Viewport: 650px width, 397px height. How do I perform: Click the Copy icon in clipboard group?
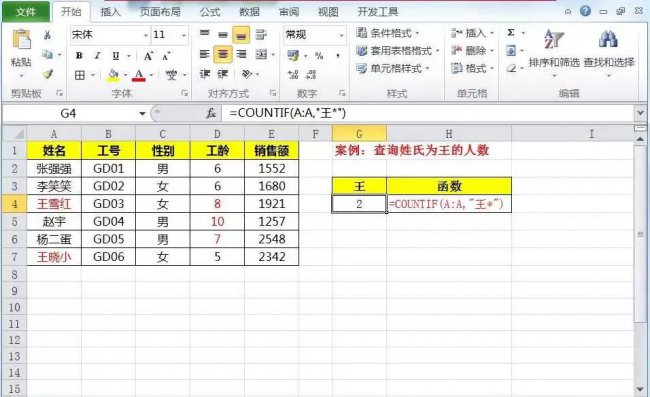pyautogui.click(x=47, y=54)
